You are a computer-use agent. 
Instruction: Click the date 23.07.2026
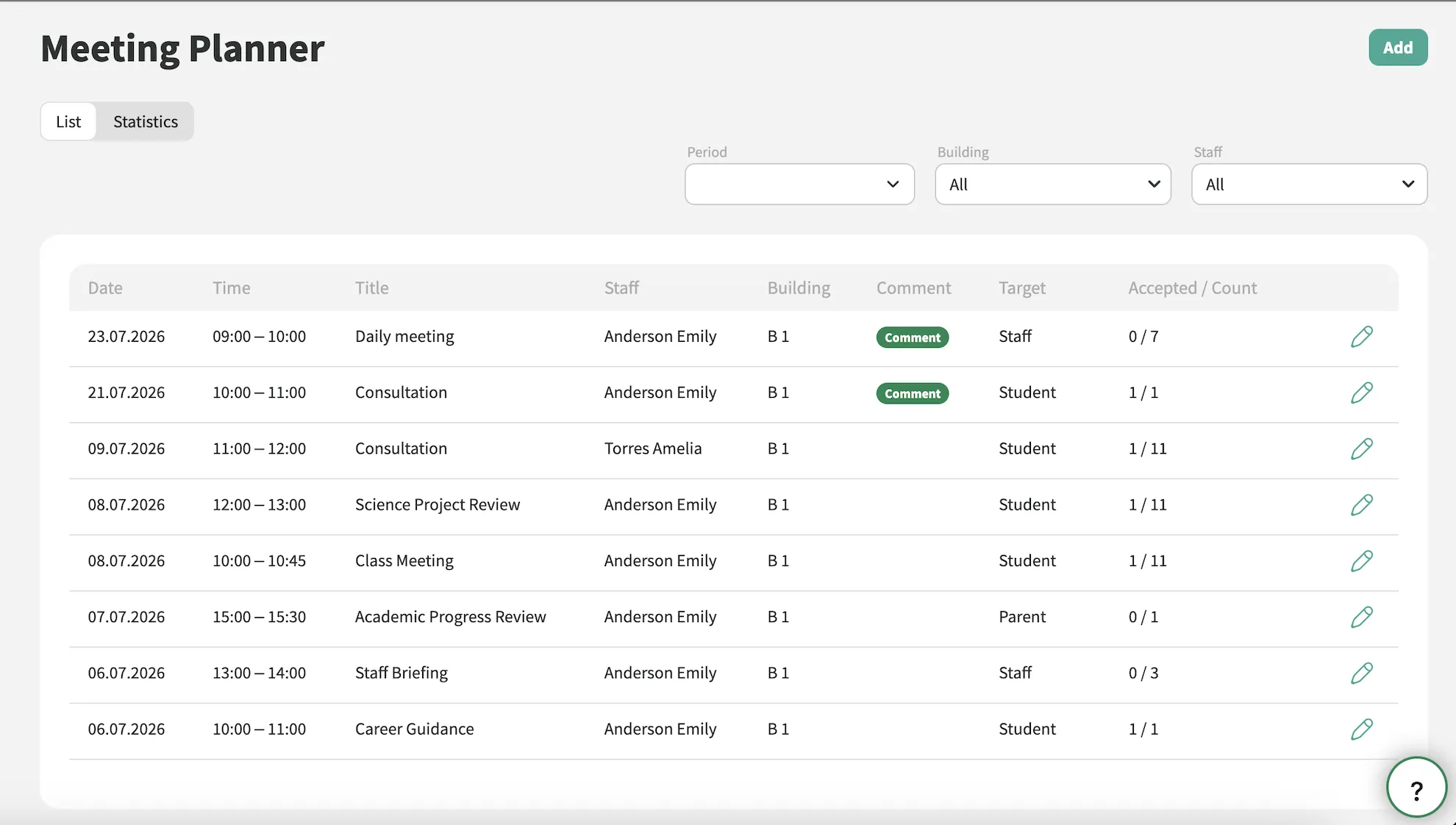pos(126,336)
